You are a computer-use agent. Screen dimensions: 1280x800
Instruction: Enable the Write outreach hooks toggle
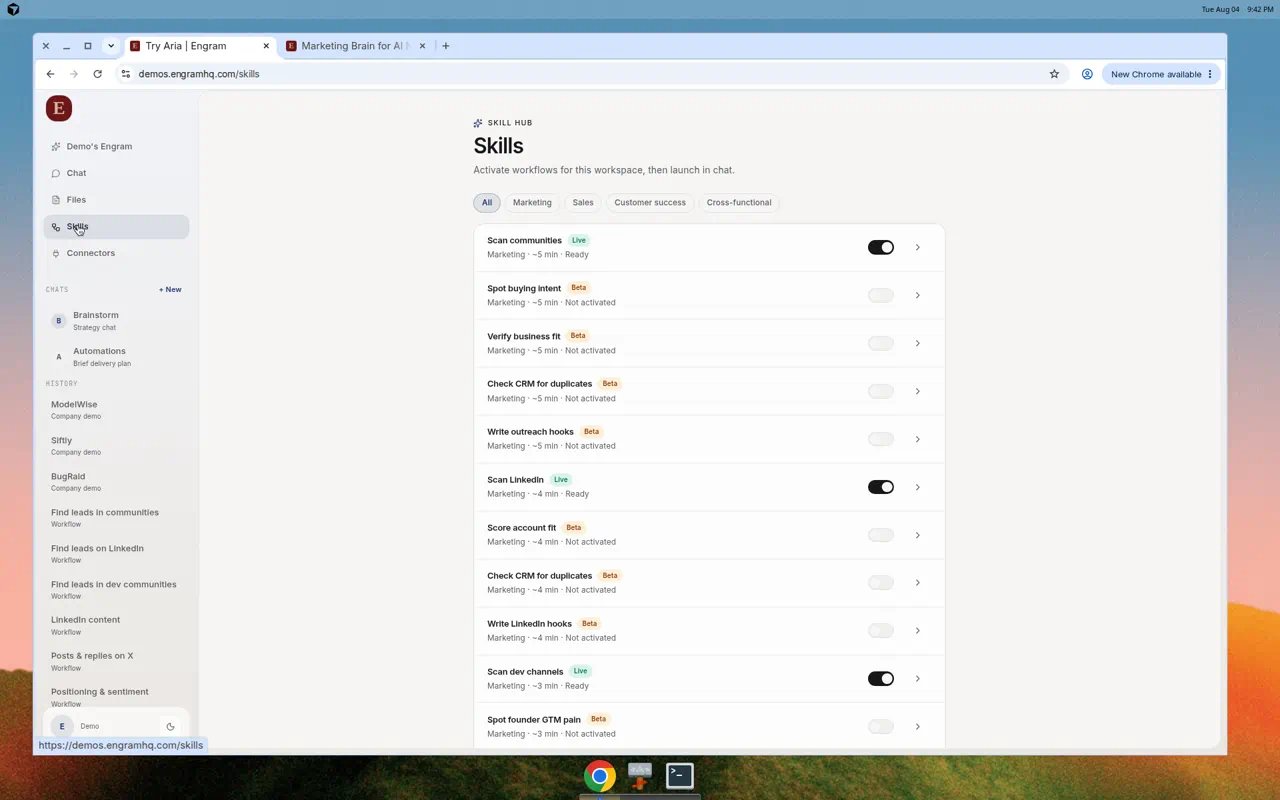pos(881,439)
